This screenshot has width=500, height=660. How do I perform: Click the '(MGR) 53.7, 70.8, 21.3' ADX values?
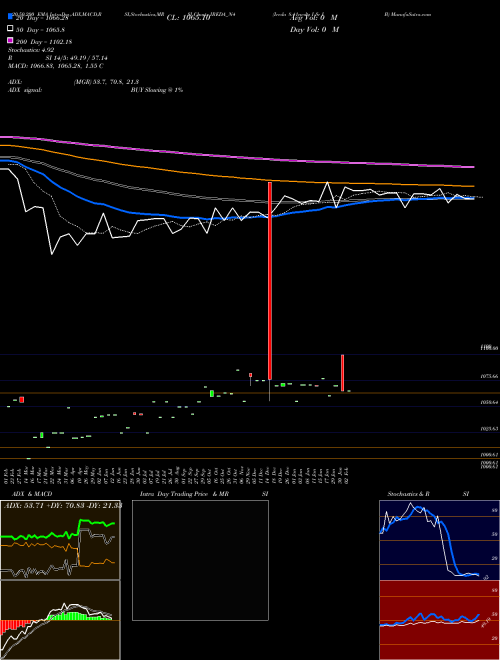[x=106, y=82]
